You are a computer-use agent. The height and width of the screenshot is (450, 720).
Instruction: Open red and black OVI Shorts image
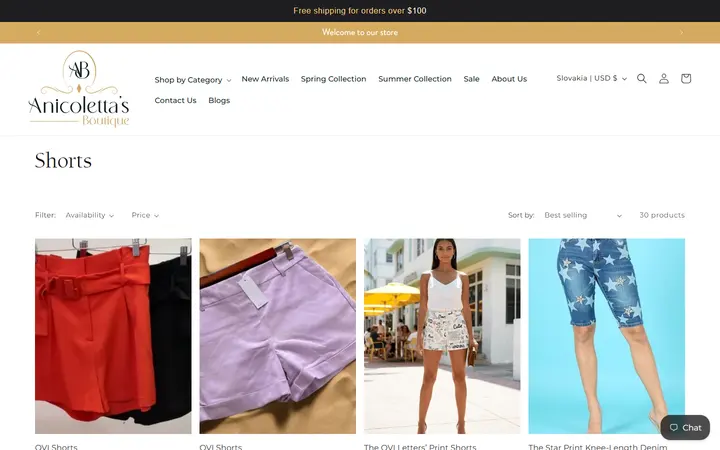tap(113, 336)
